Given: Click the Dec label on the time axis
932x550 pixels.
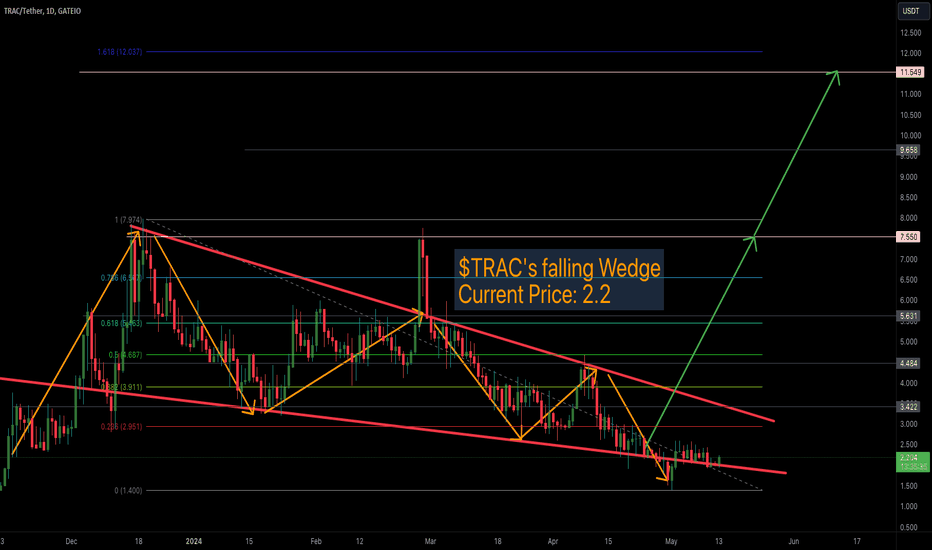Looking at the screenshot, I should tap(71, 541).
